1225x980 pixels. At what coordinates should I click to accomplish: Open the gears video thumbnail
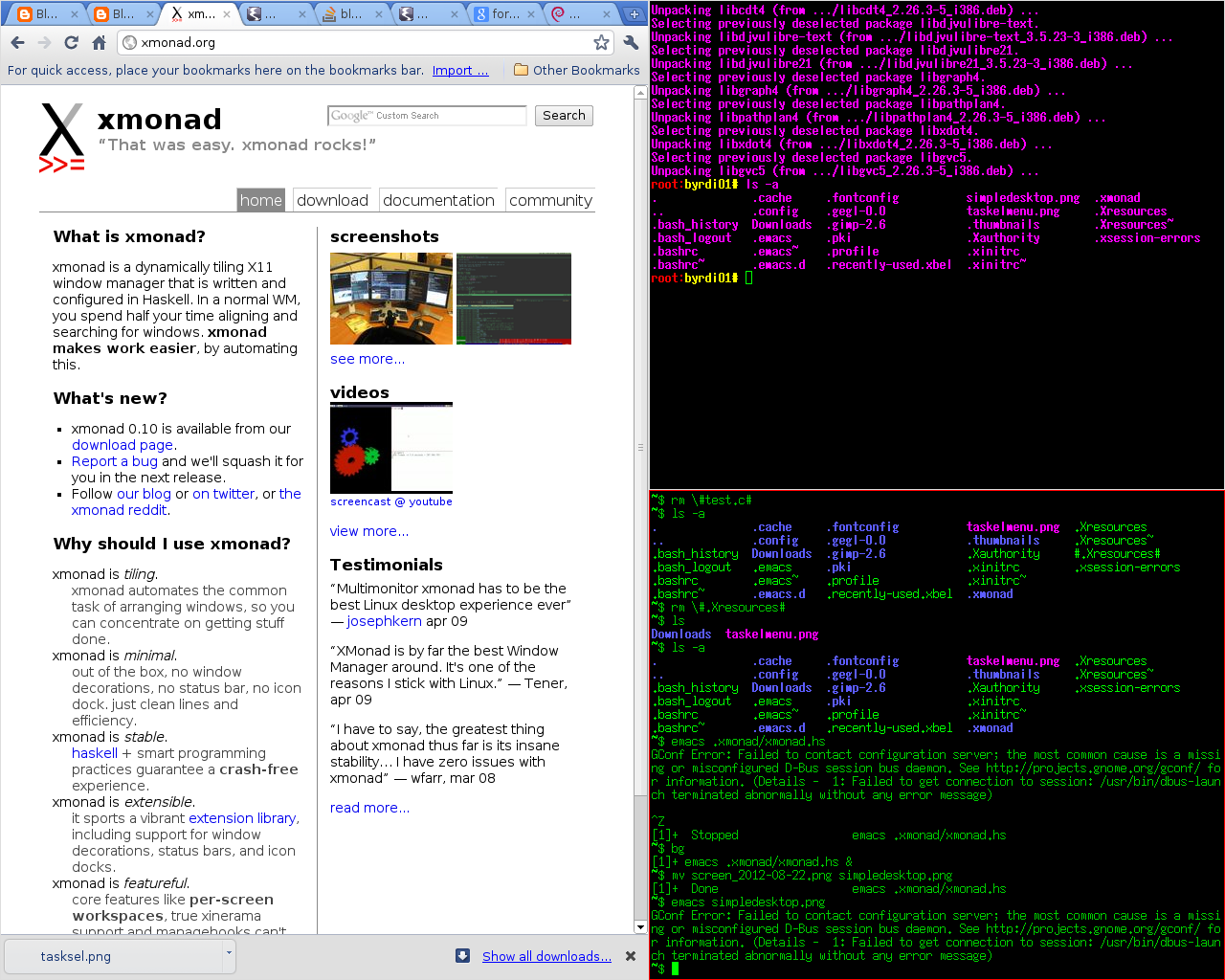click(391, 448)
